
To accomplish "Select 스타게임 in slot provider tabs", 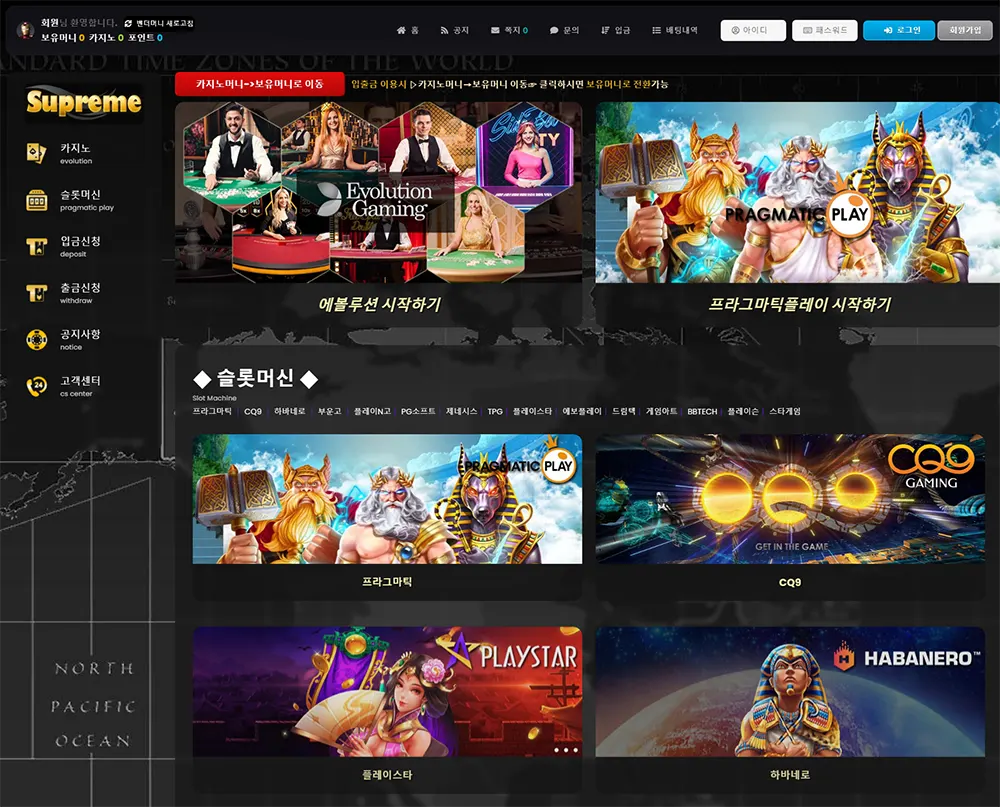I will (784, 411).
